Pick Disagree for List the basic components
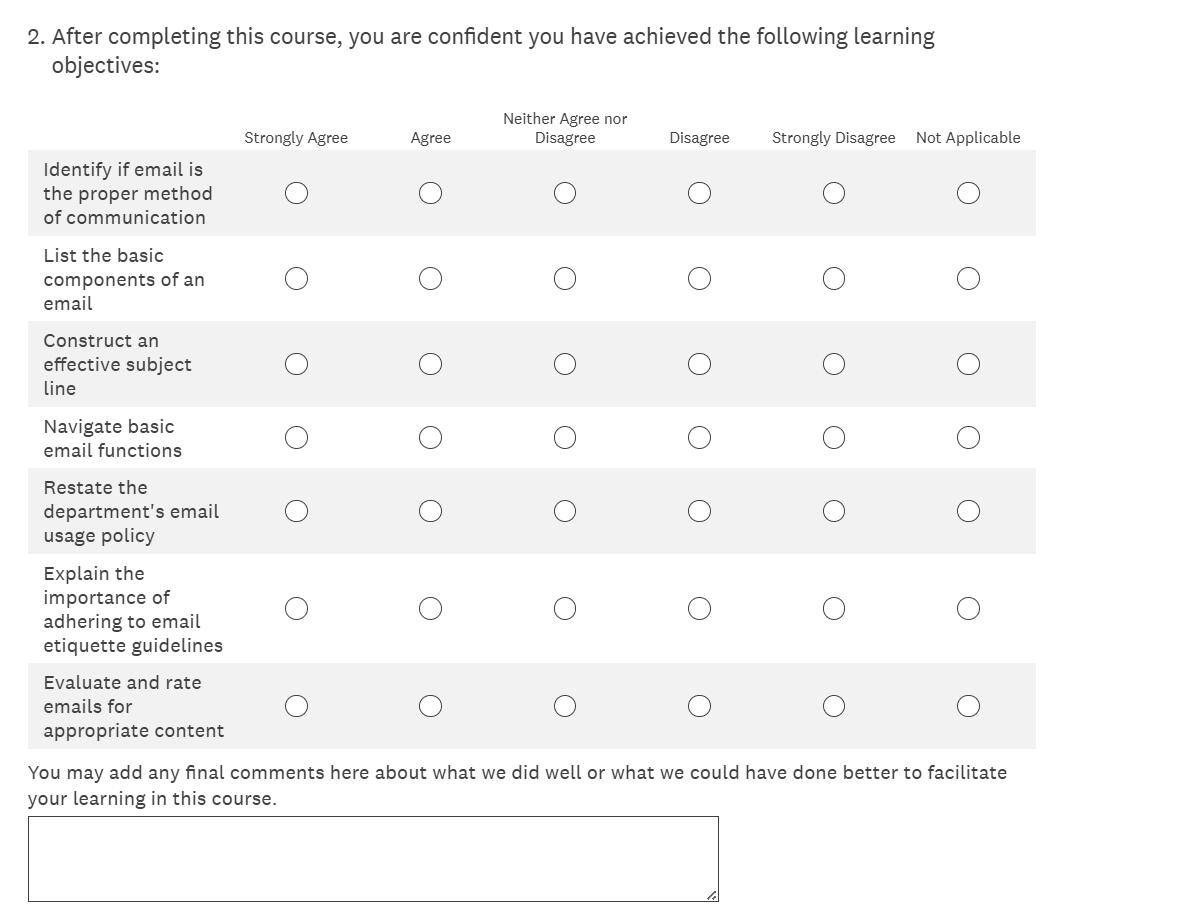Viewport: 1191px width, 907px height. tap(700, 279)
